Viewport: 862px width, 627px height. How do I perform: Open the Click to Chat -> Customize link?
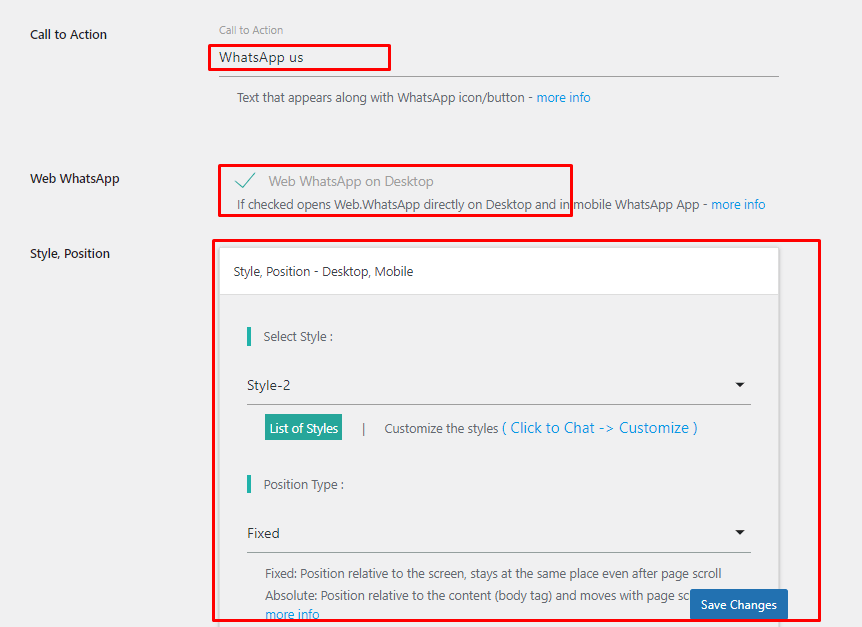click(600, 428)
